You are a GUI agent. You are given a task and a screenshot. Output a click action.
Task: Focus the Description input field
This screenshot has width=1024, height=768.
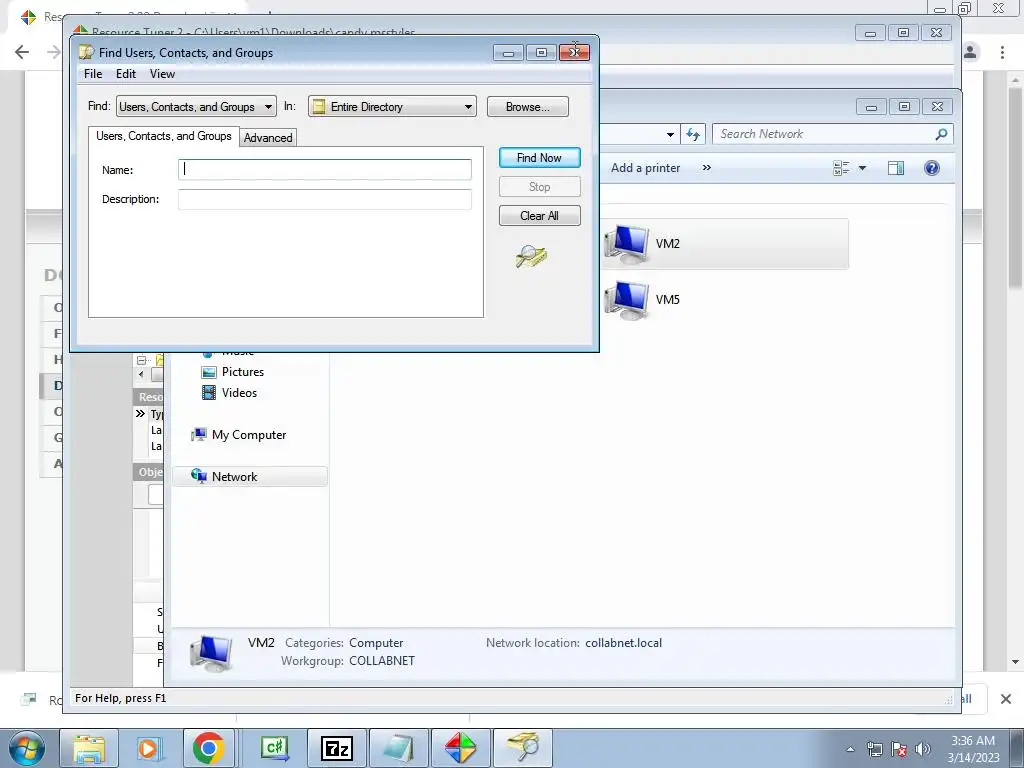click(325, 199)
